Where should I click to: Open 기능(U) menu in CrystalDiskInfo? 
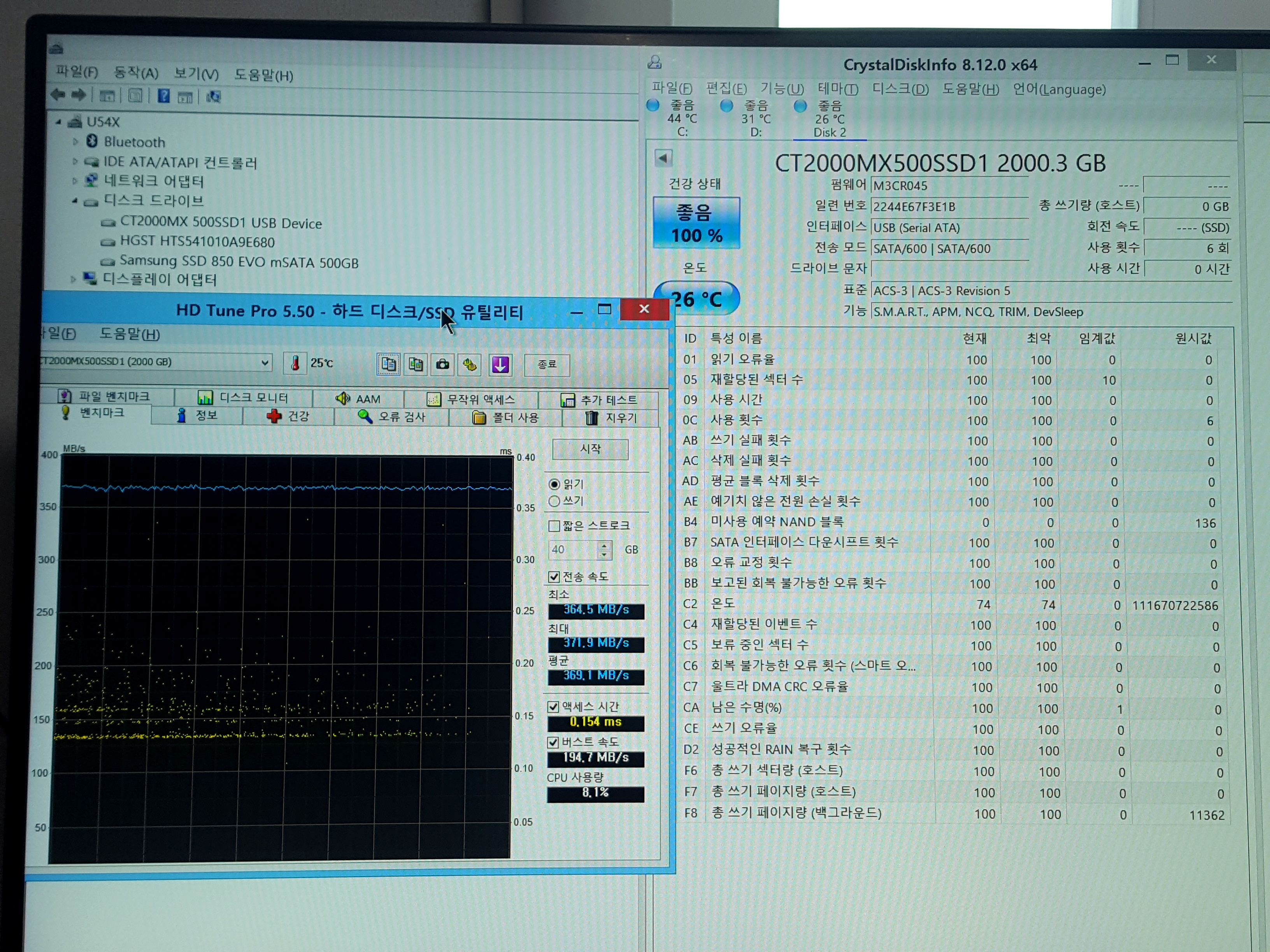click(x=782, y=89)
